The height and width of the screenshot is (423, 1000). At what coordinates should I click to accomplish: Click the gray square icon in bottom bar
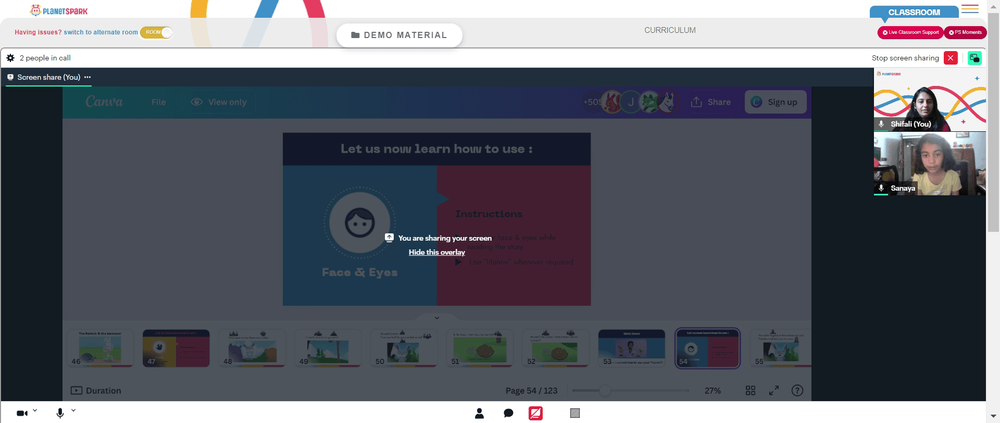pyautogui.click(x=575, y=413)
